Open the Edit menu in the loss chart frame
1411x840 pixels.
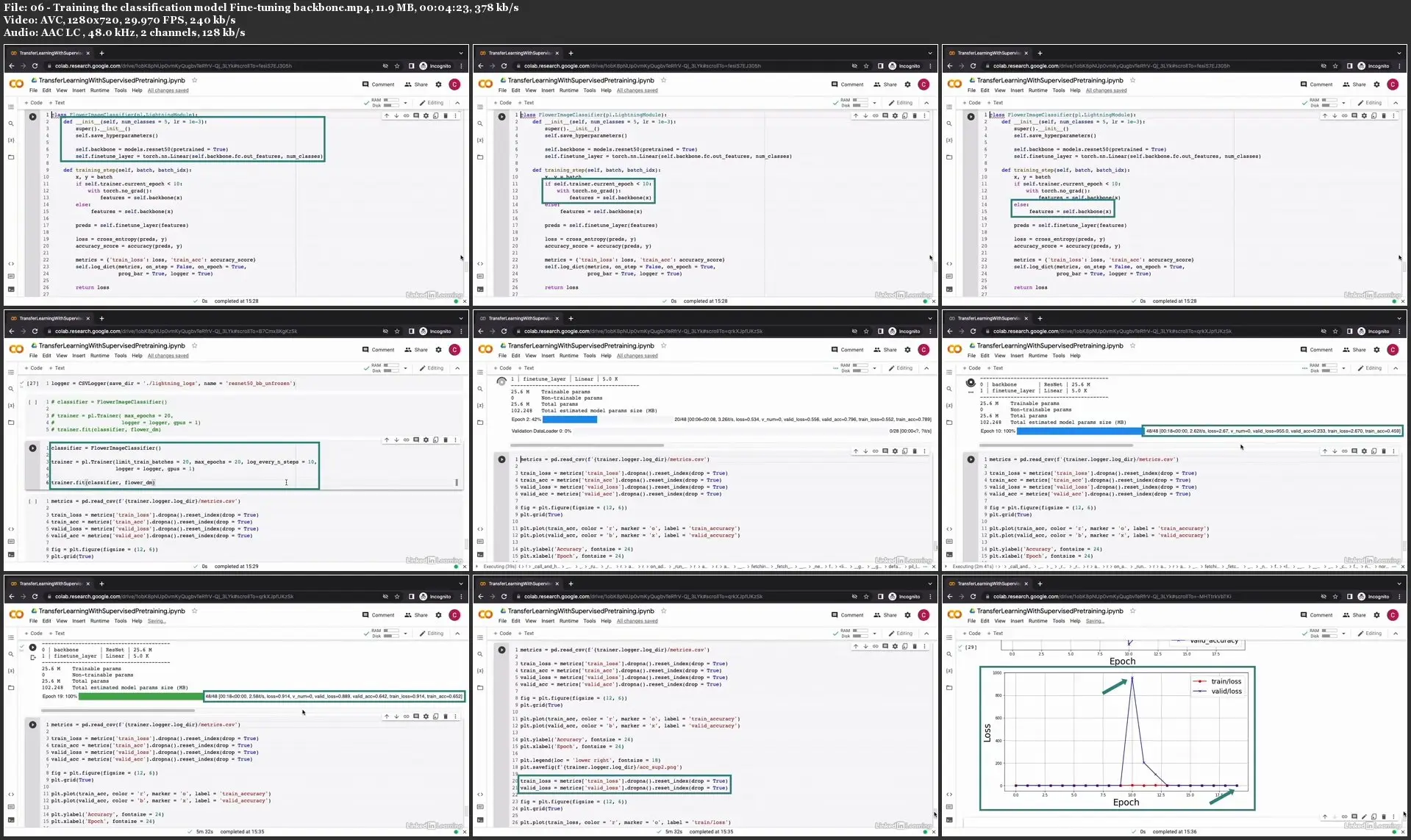coord(985,621)
